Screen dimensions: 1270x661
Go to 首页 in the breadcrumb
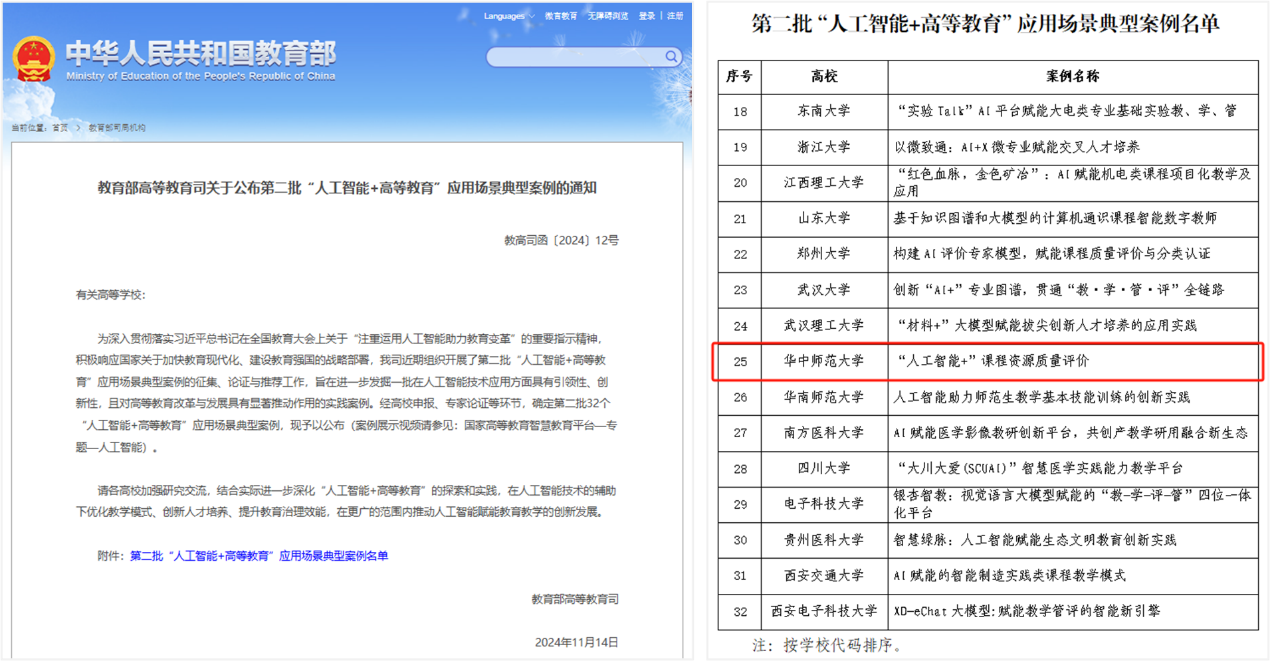click(x=61, y=128)
